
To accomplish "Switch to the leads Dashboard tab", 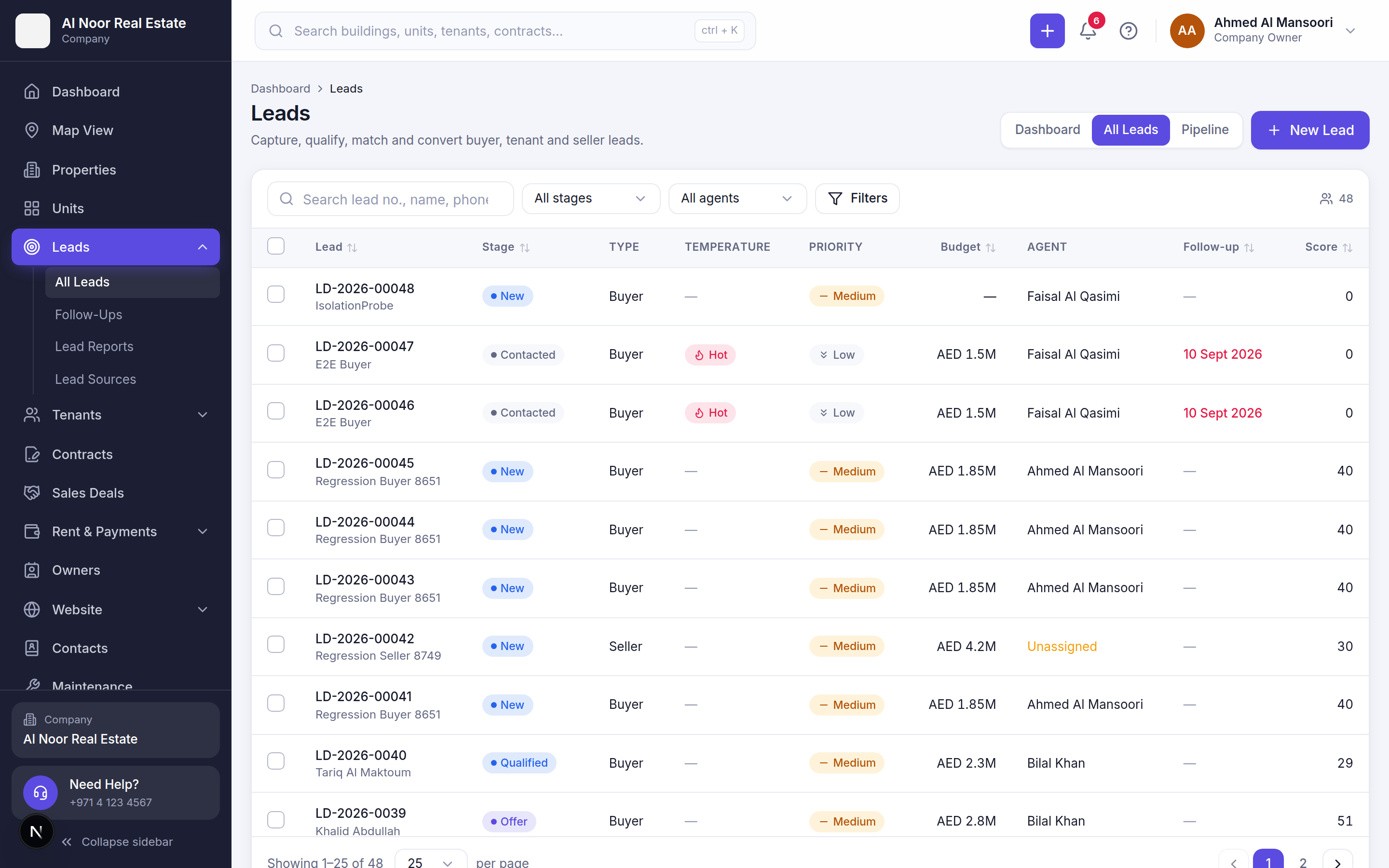I will coord(1048,130).
